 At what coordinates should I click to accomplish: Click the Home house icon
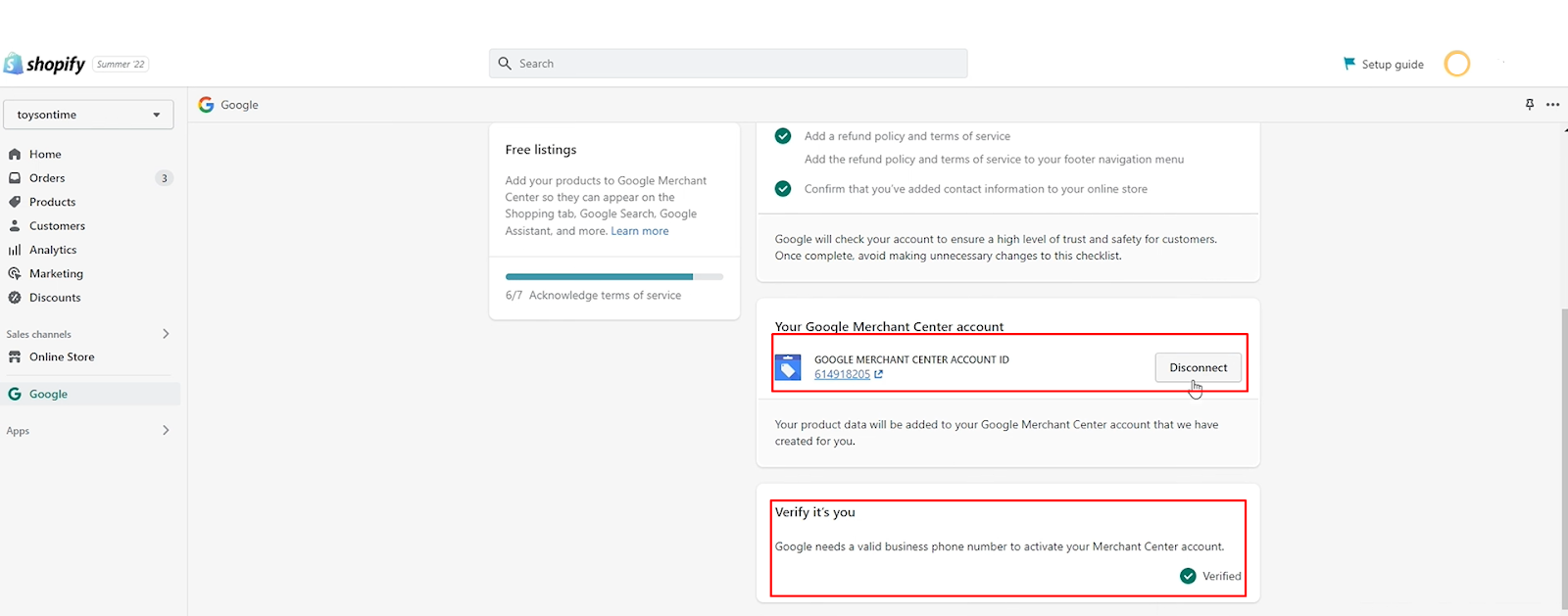(15, 155)
